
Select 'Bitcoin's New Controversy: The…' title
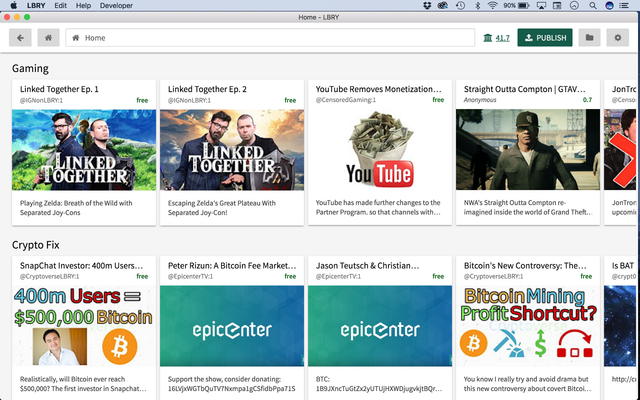[525, 266]
